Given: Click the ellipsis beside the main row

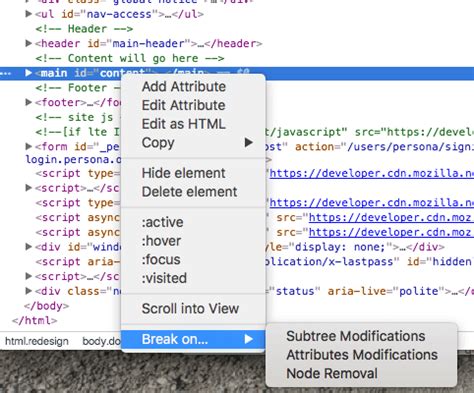Looking at the screenshot, I should point(5,73).
